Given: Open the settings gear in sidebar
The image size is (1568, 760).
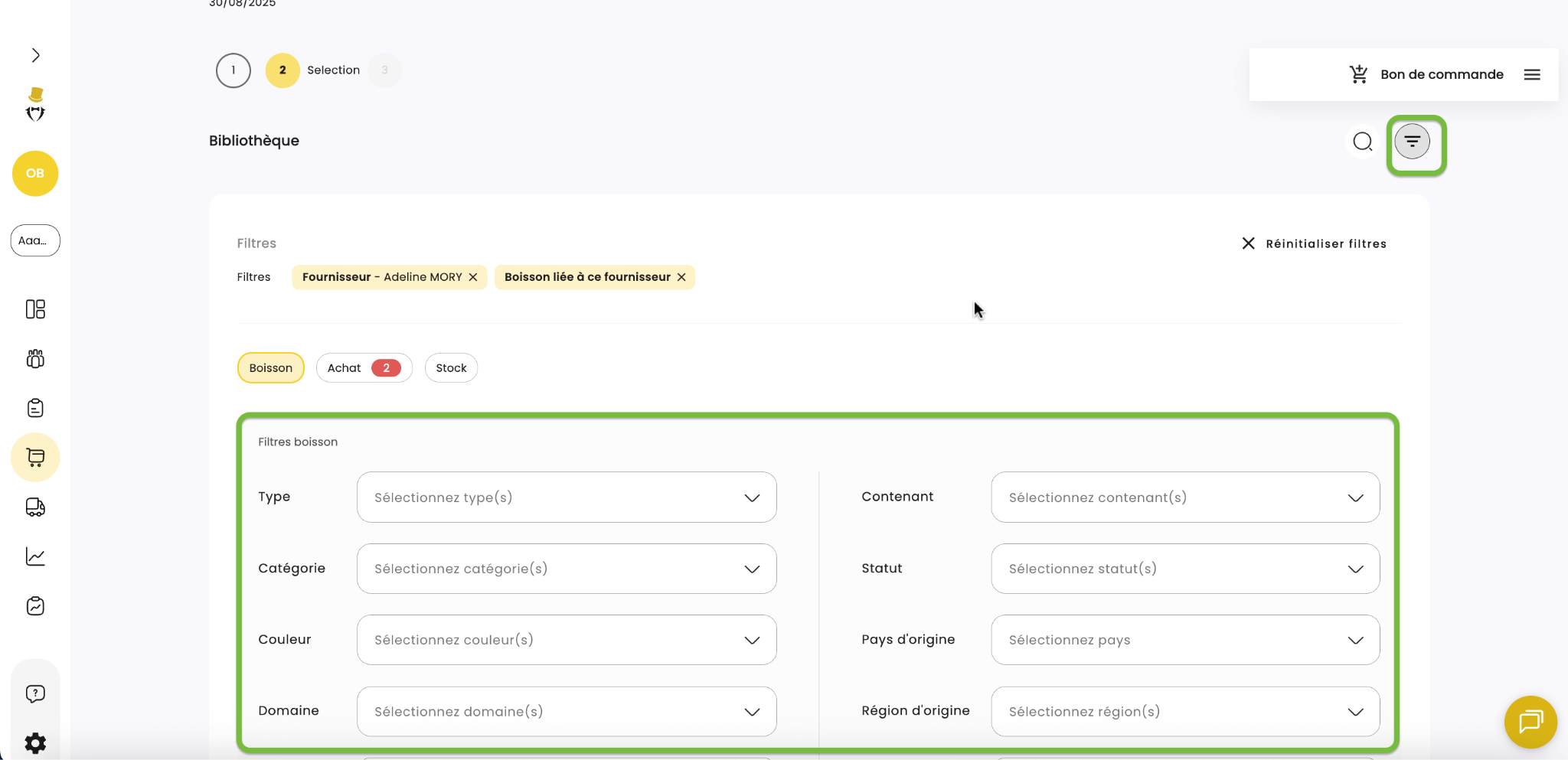Looking at the screenshot, I should tap(35, 742).
